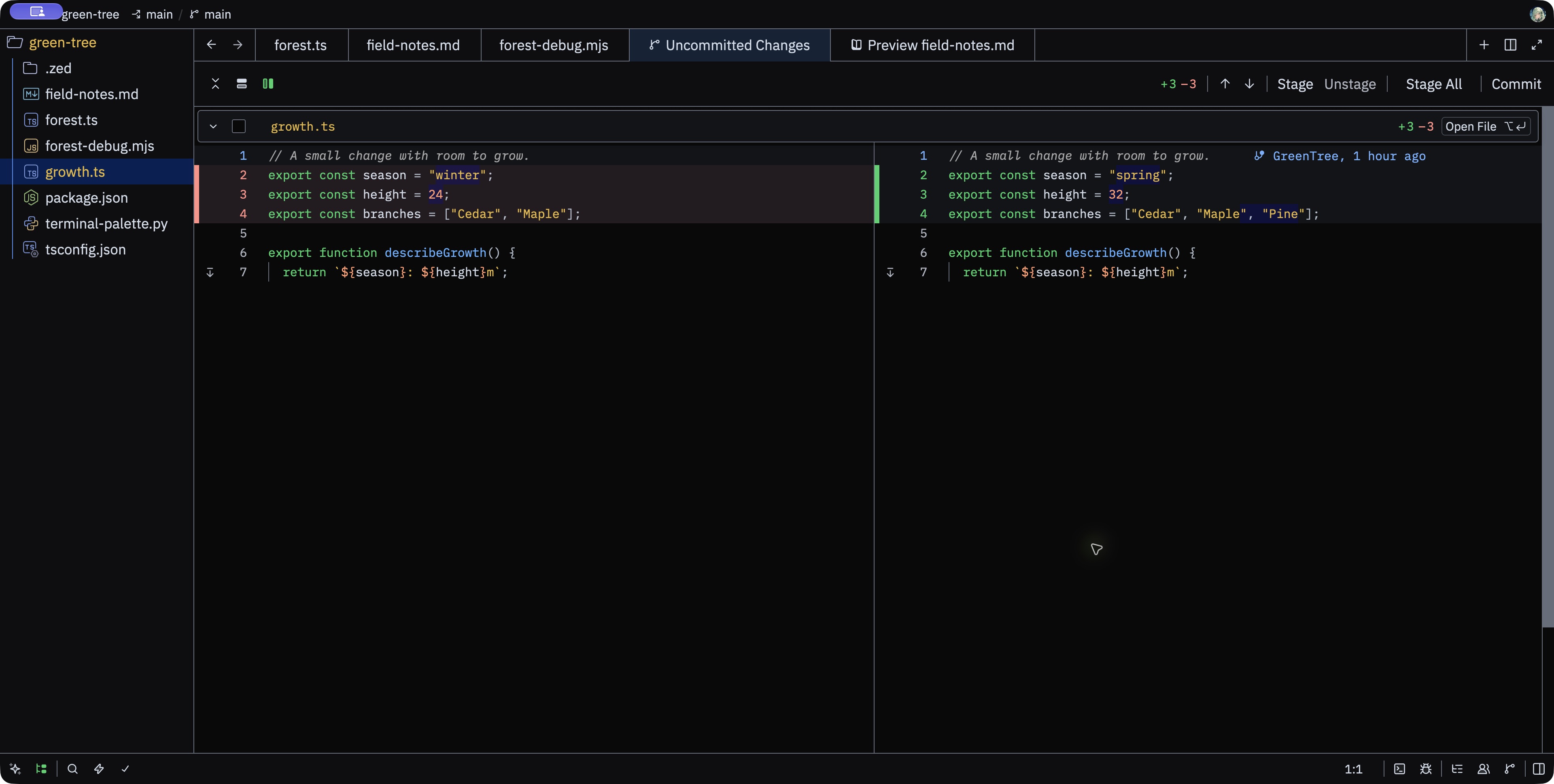1554x784 pixels.
Task: Jump to previous hunk with the up arrow
Action: [1225, 84]
